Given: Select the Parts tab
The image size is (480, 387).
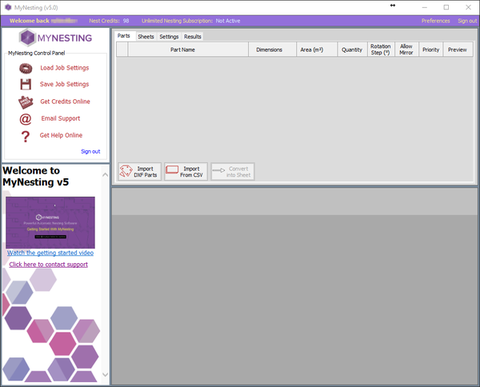Looking at the screenshot, I should (124, 36).
